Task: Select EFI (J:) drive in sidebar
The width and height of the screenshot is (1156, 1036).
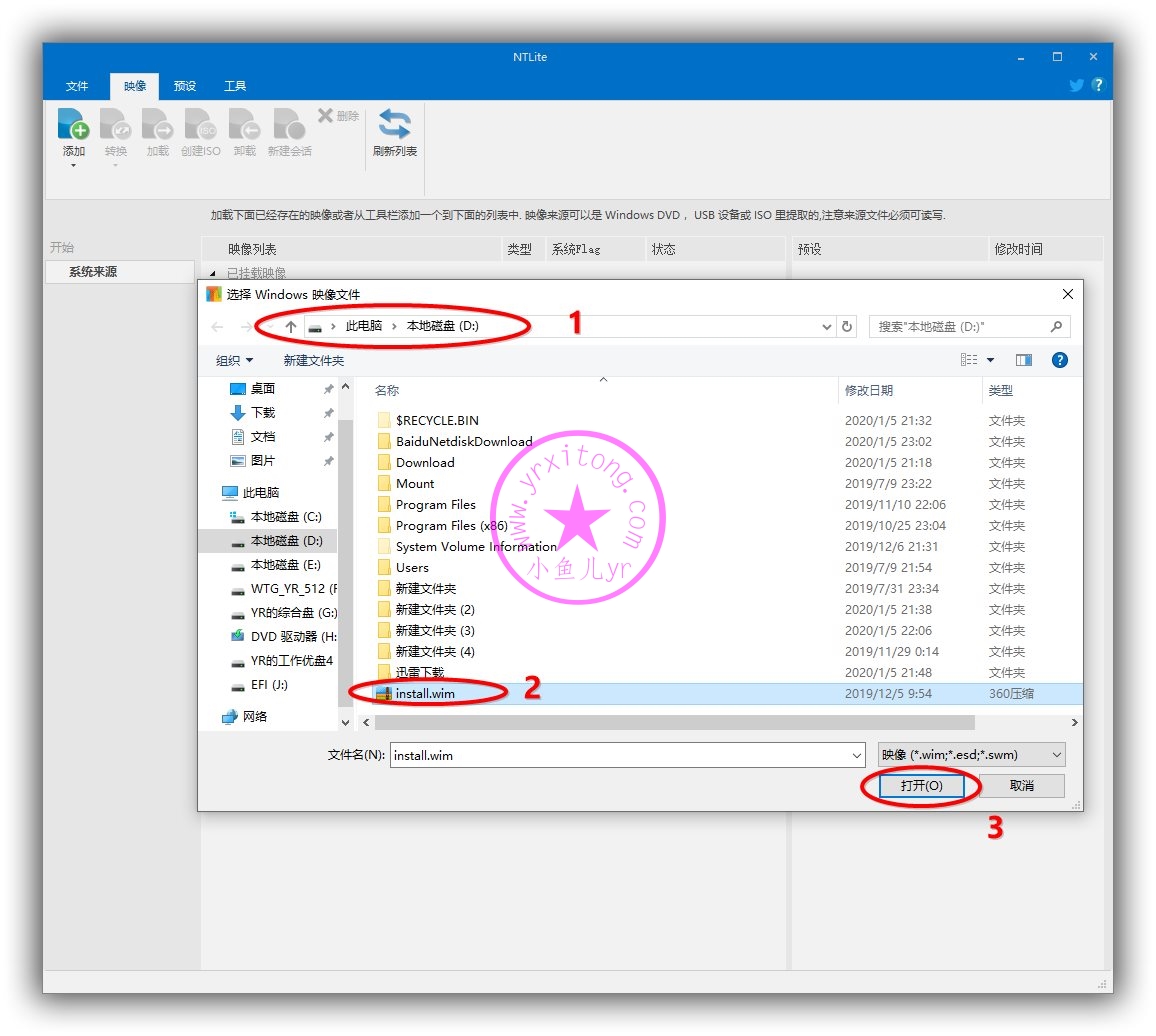Action: click(260, 685)
